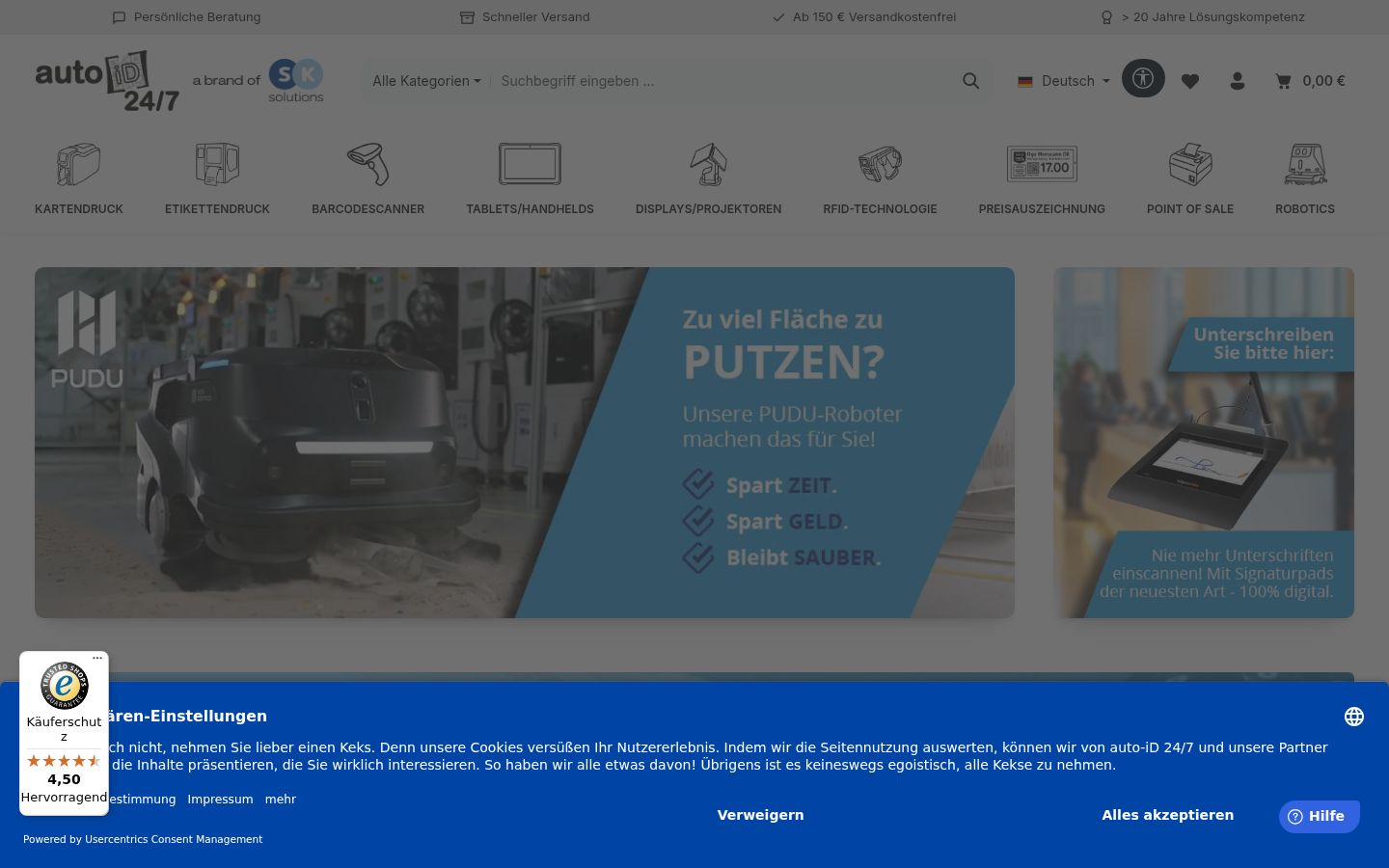Open the SK solutions brand logo
The width and height of the screenshot is (1389, 868).
pyautogui.click(x=295, y=81)
